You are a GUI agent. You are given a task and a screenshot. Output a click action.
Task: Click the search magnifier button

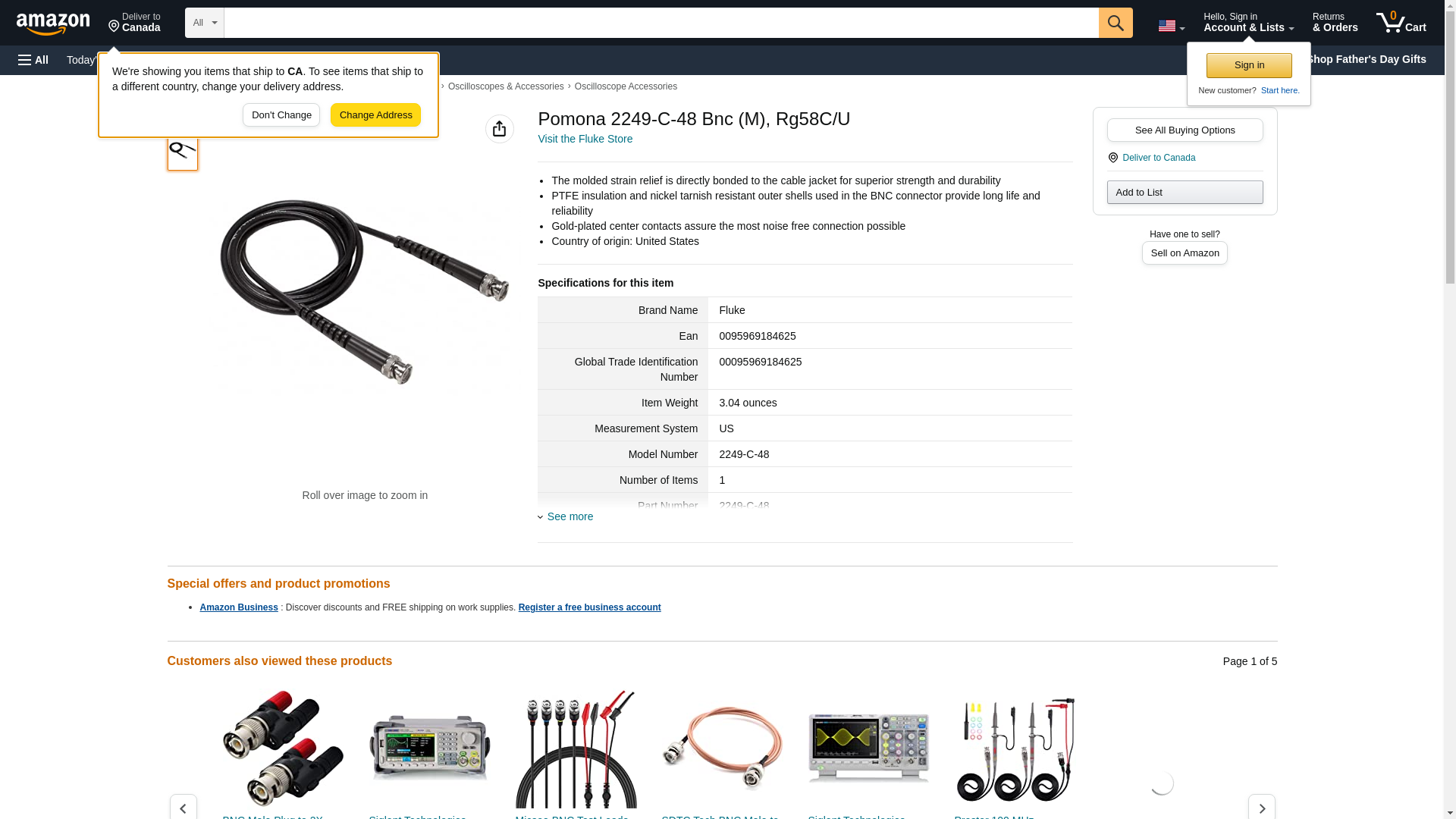coord(1115,23)
